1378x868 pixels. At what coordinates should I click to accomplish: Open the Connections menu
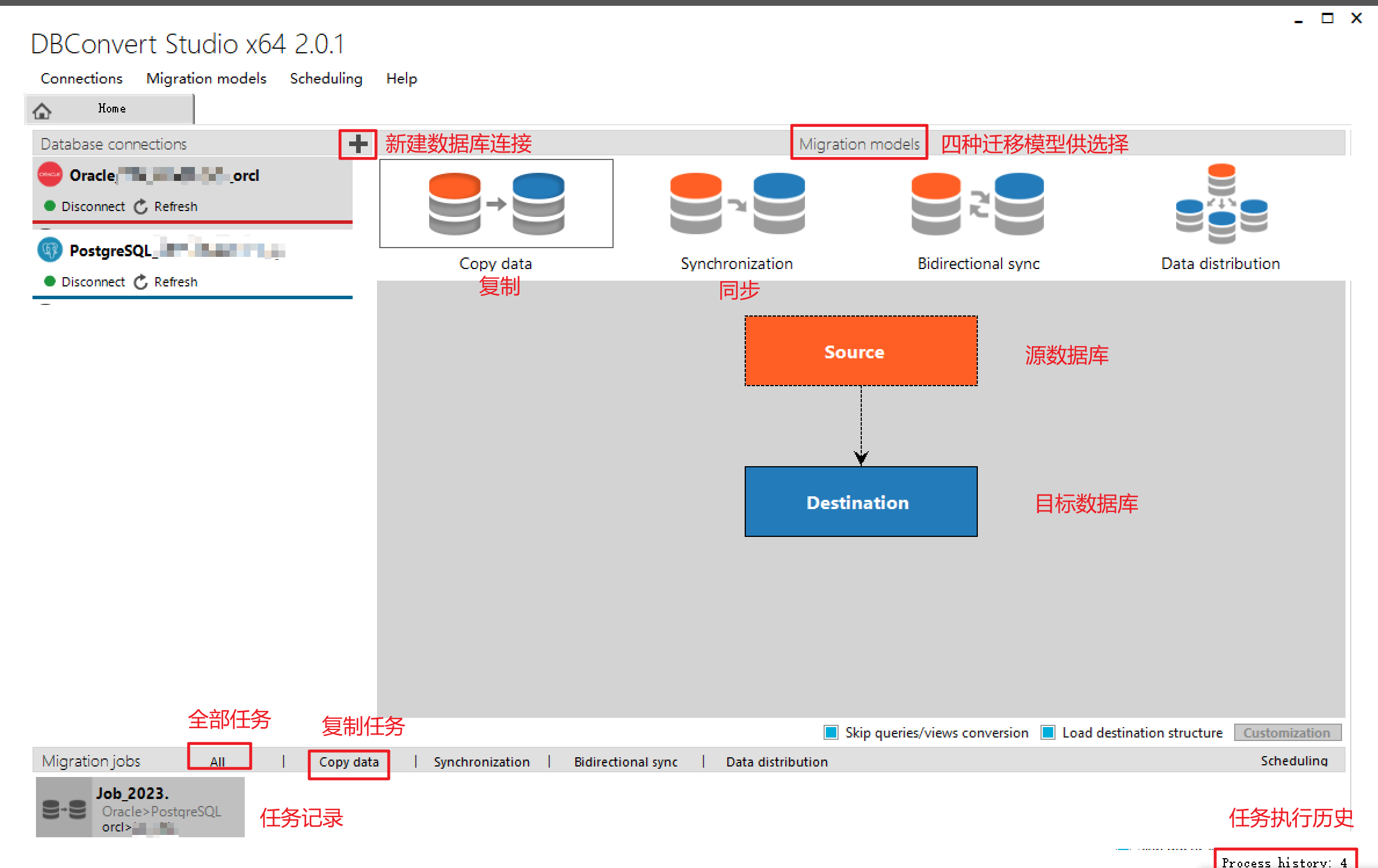tap(81, 78)
